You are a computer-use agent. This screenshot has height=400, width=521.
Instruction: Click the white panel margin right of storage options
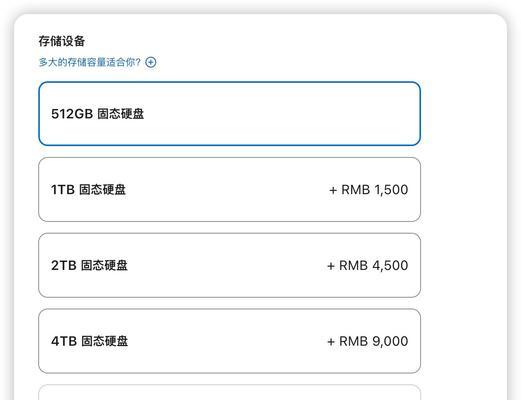click(x=463, y=227)
